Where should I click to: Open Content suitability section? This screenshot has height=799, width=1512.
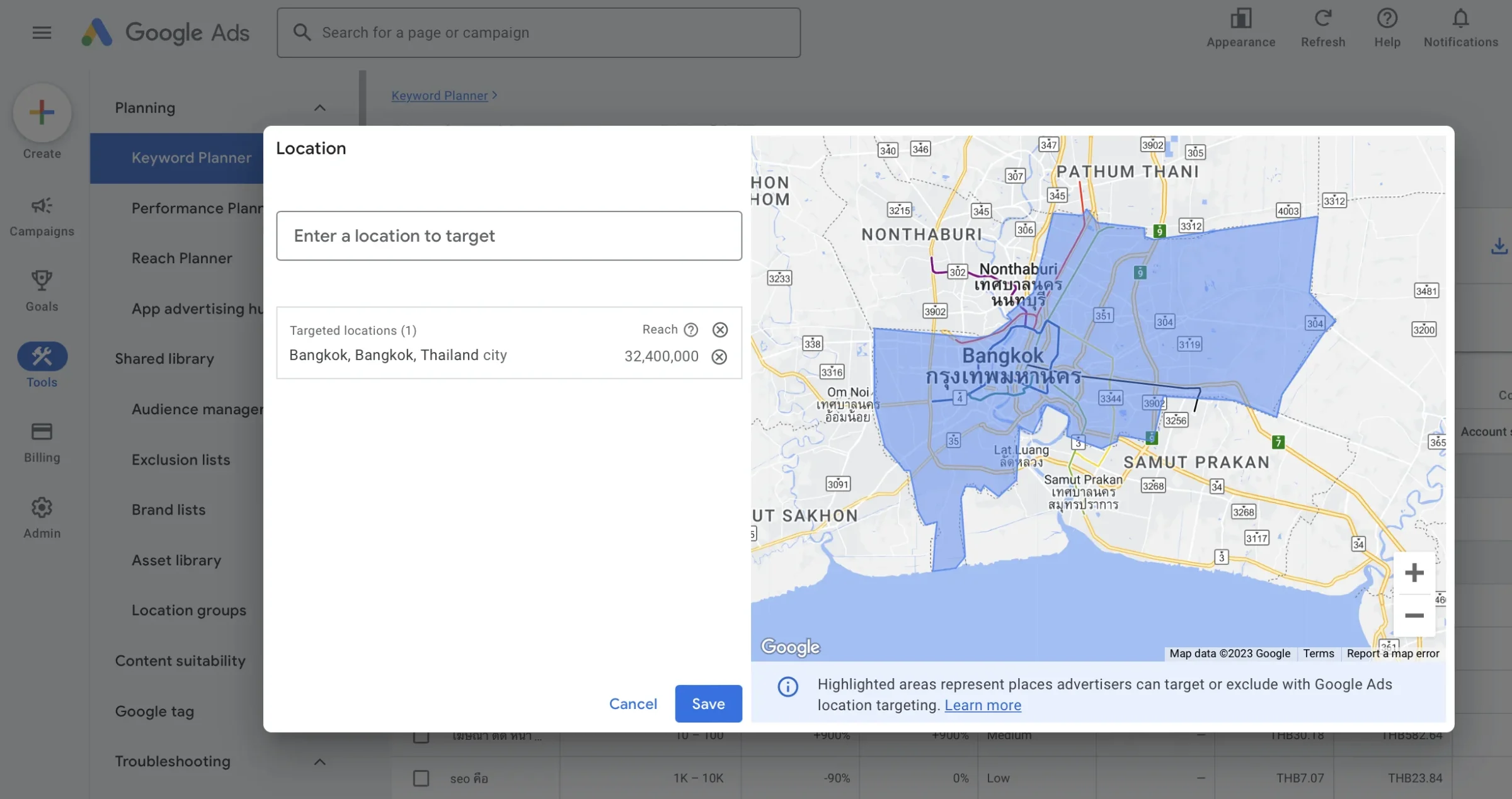(x=180, y=660)
